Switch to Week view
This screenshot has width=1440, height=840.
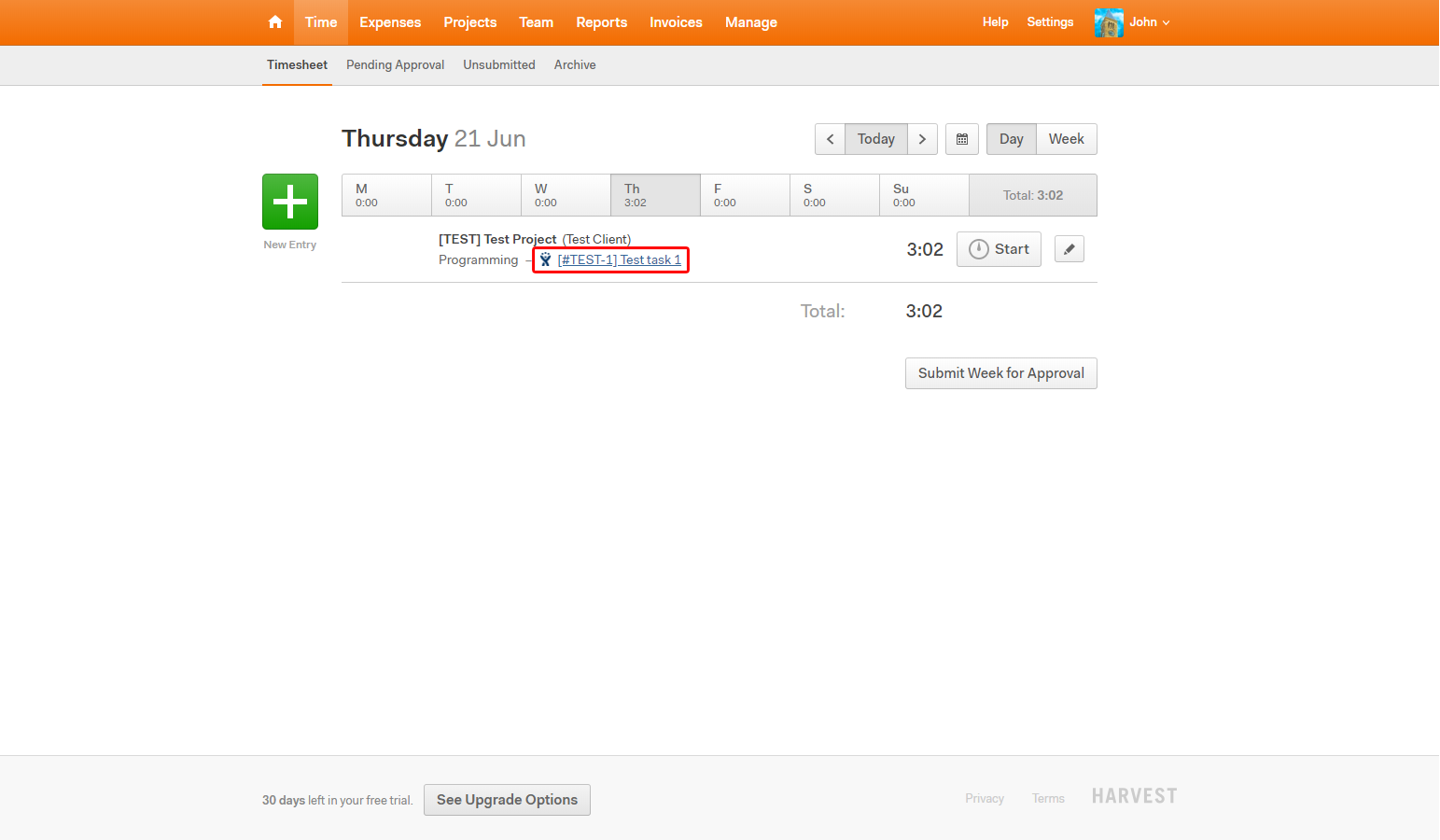tap(1067, 139)
